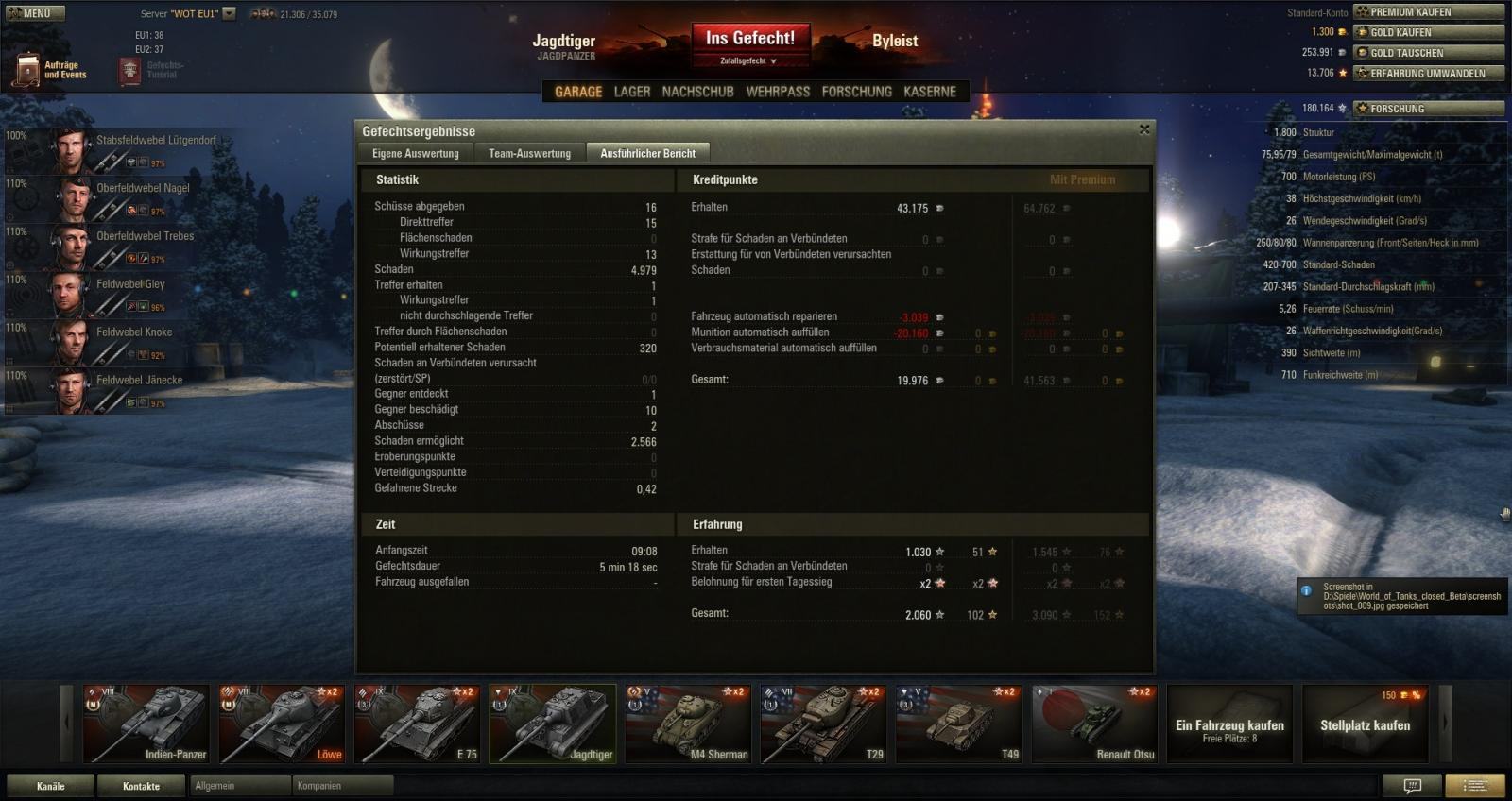This screenshot has height=801, width=1512.
Task: Click the FORSCHUNG button in right panel
Action: 1429,109
